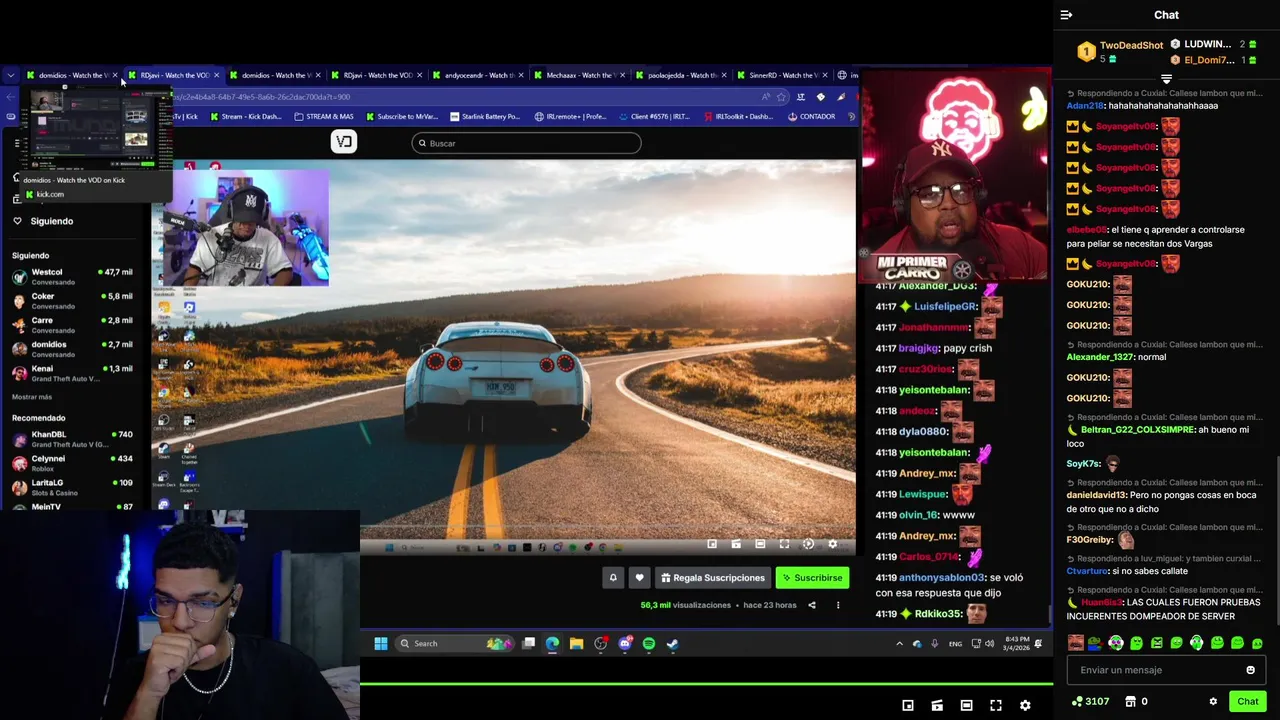Open the Subscribe to MrVar bookmark
Screen dimensions: 1280x720
[402, 116]
